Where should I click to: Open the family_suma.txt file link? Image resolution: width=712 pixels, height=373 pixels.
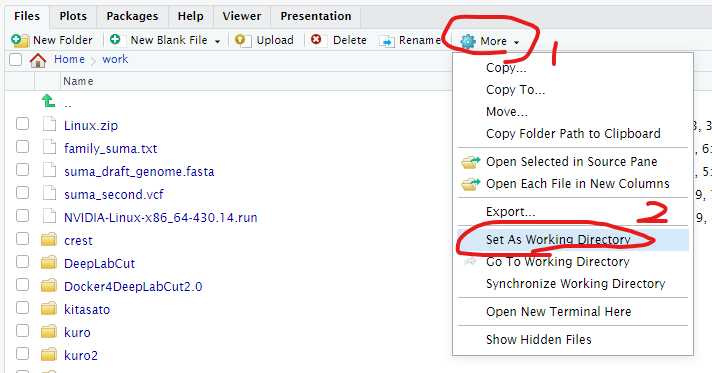(x=110, y=149)
